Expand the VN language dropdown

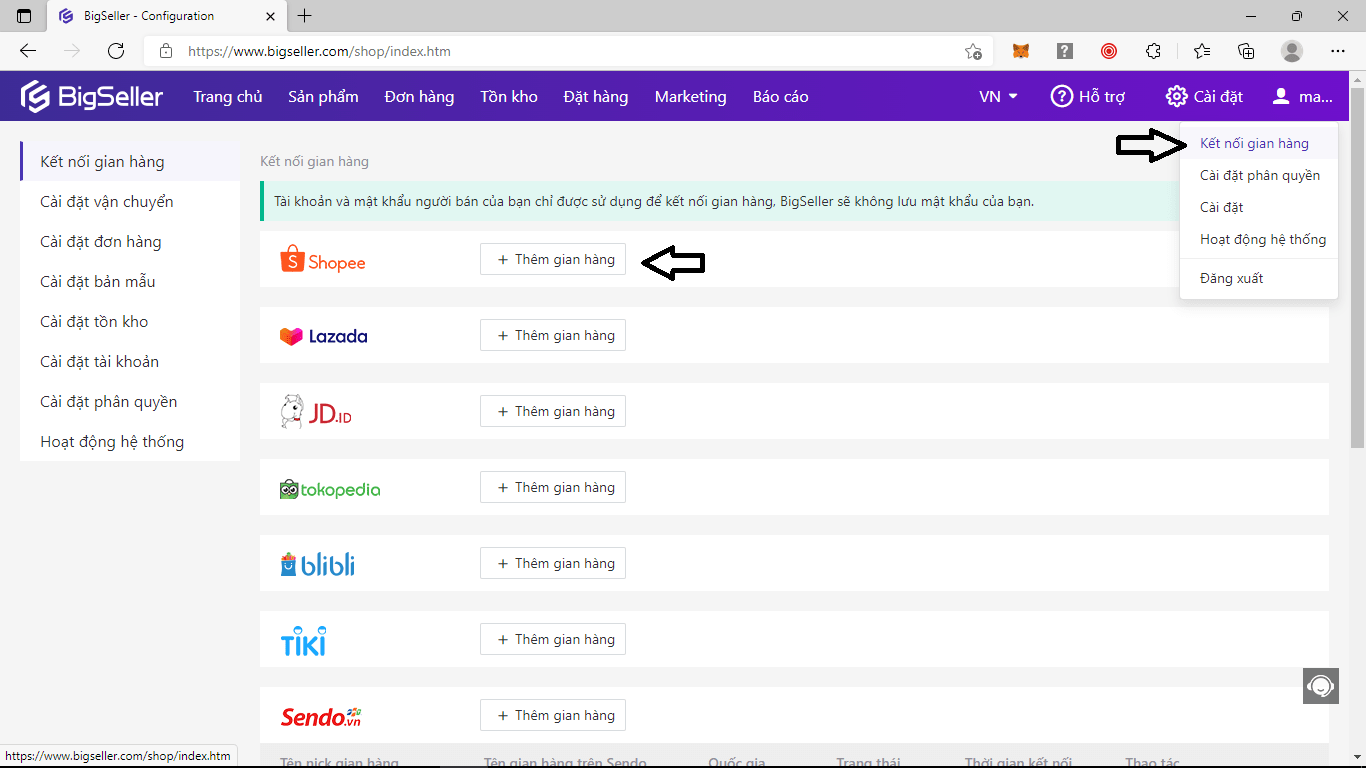(x=997, y=97)
